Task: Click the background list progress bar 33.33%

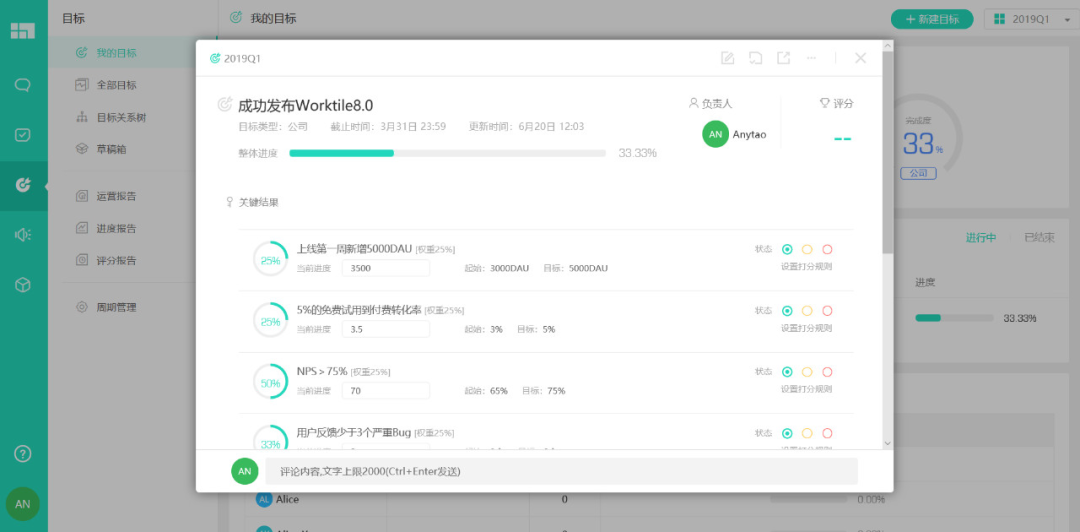Action: click(954, 318)
